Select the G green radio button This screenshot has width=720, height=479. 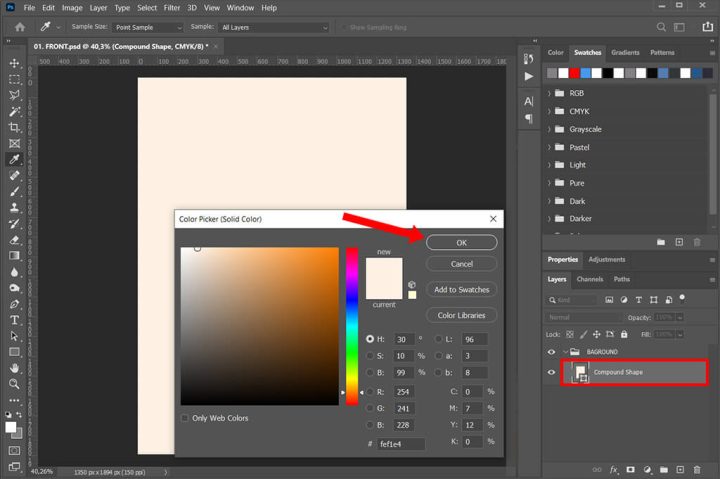tap(370, 408)
